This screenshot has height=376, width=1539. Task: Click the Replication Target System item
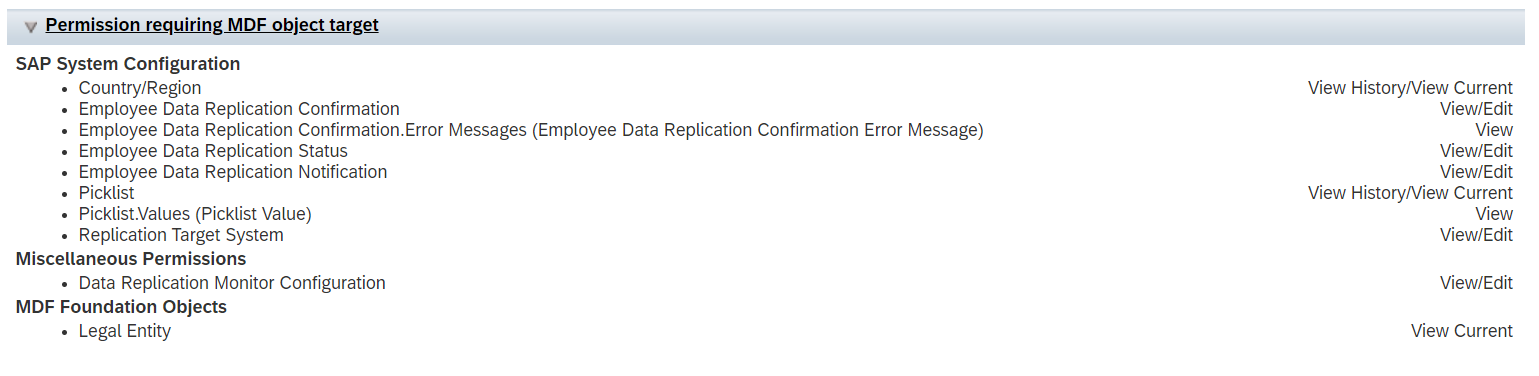181,235
